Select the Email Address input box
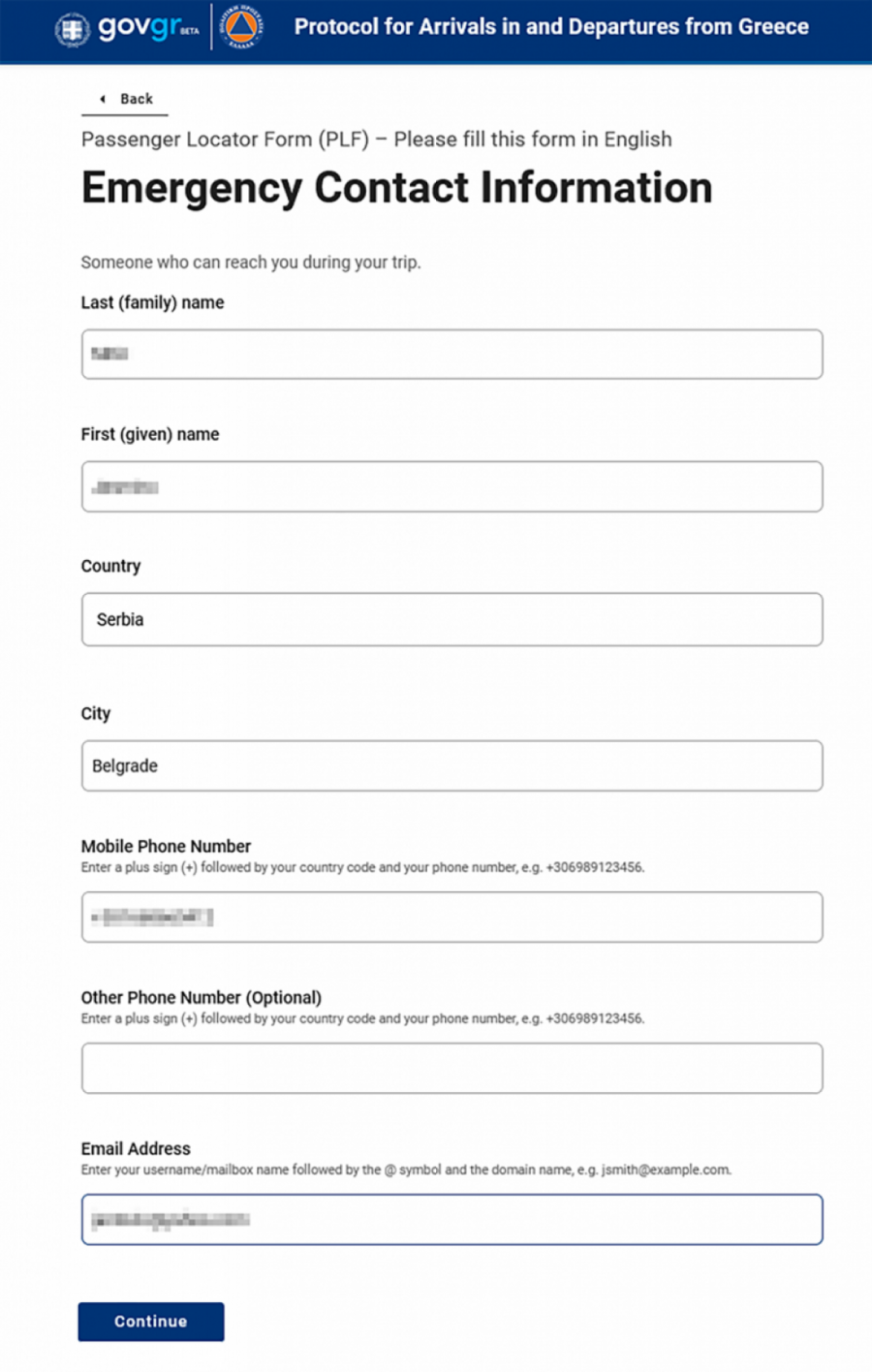The image size is (872, 1372). click(452, 1219)
